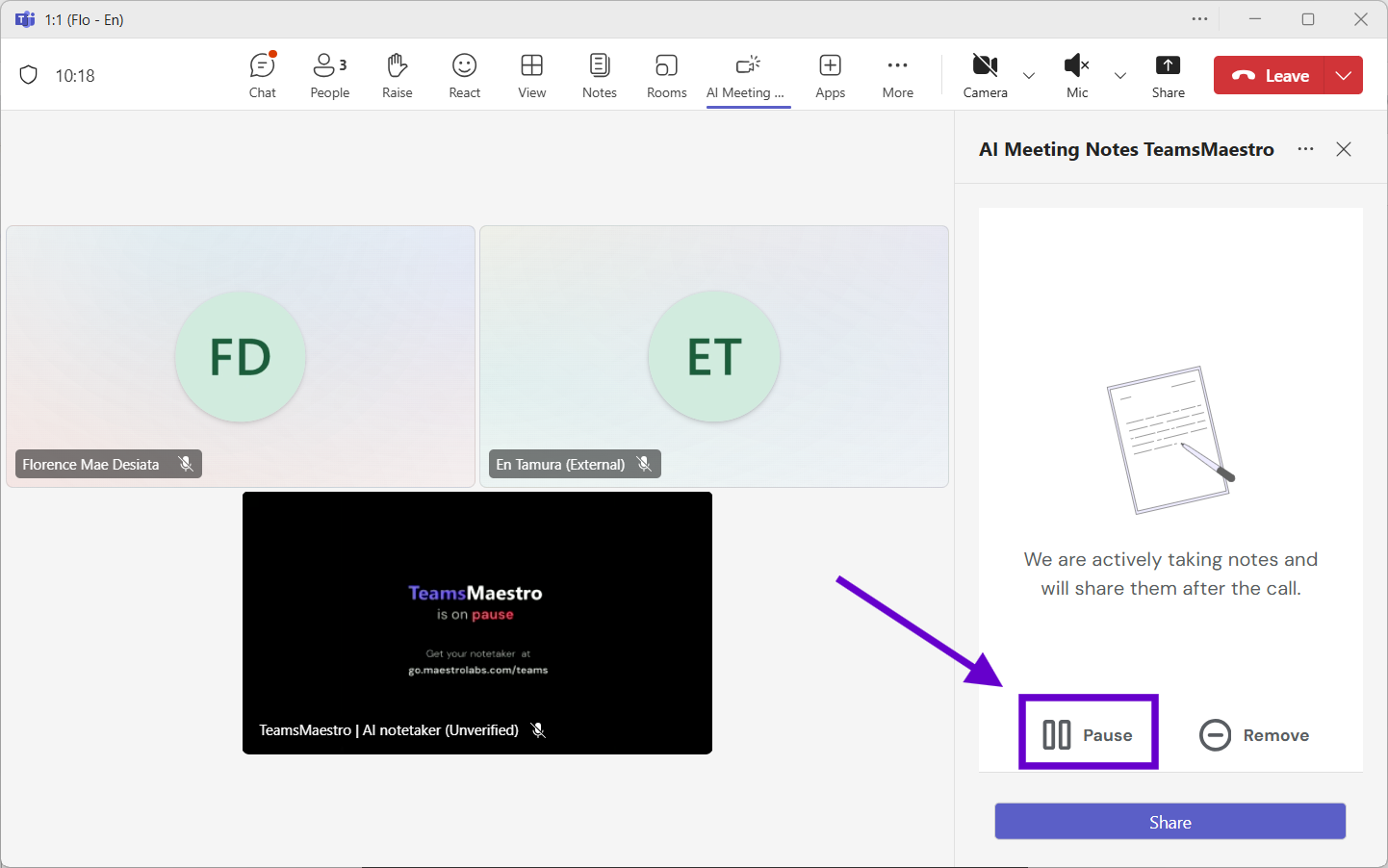Image resolution: width=1388 pixels, height=868 pixels.
Task: Click the note paper illustration
Action: tap(1170, 440)
